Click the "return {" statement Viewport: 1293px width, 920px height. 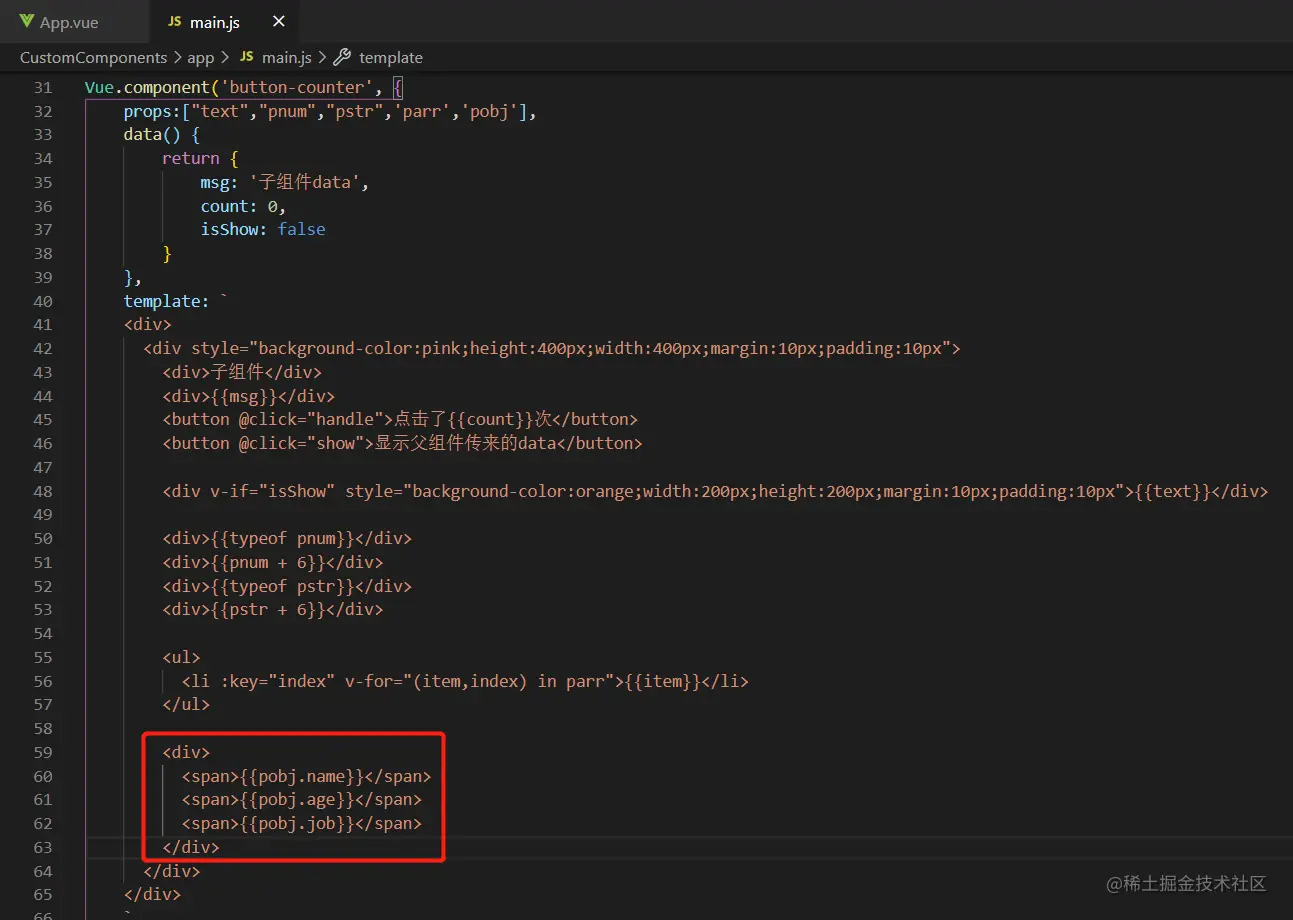(x=200, y=158)
